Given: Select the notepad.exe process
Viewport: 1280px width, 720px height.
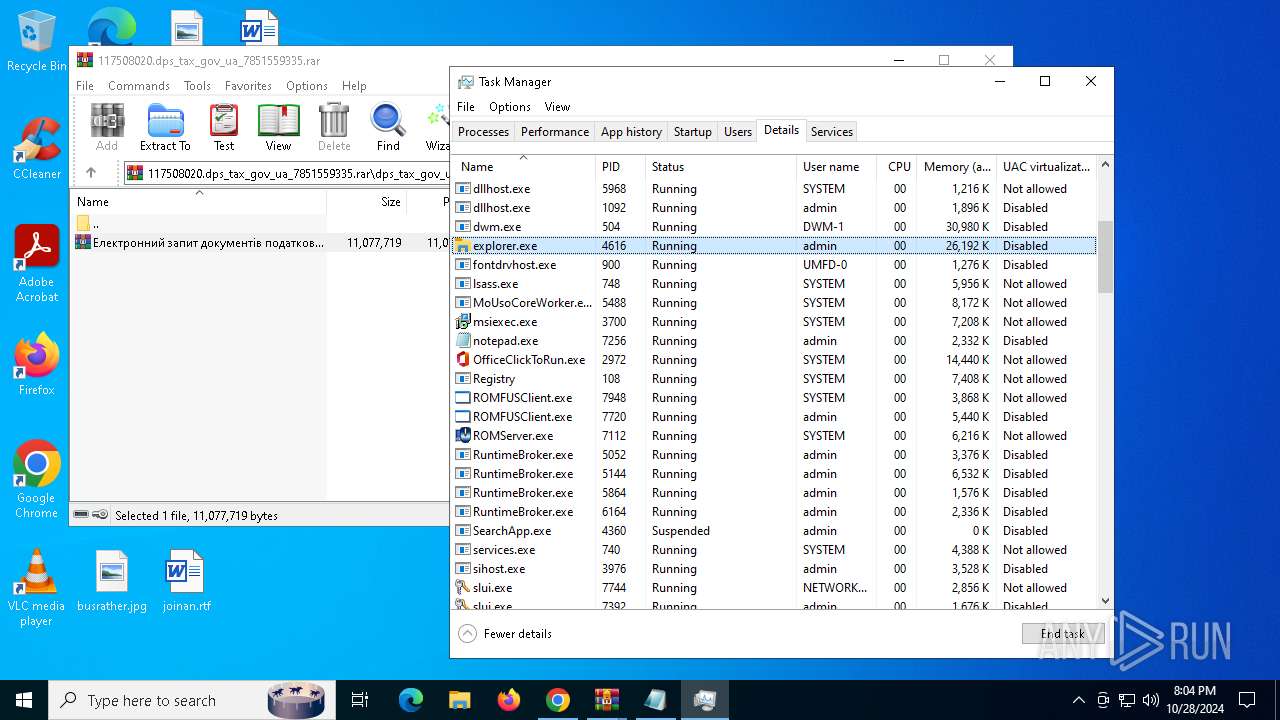Looking at the screenshot, I should 775,341.
